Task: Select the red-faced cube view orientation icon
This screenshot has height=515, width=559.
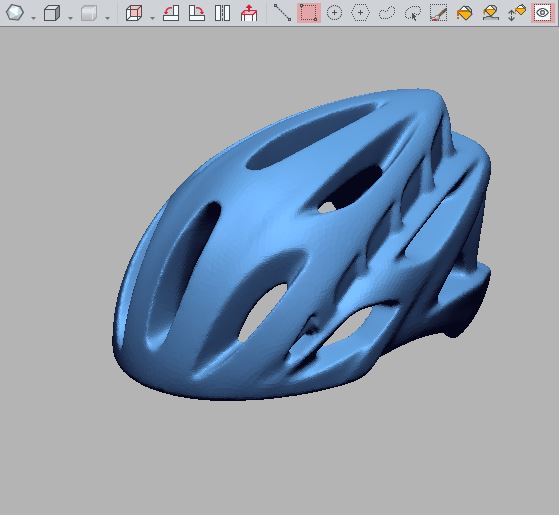Action: (134, 13)
